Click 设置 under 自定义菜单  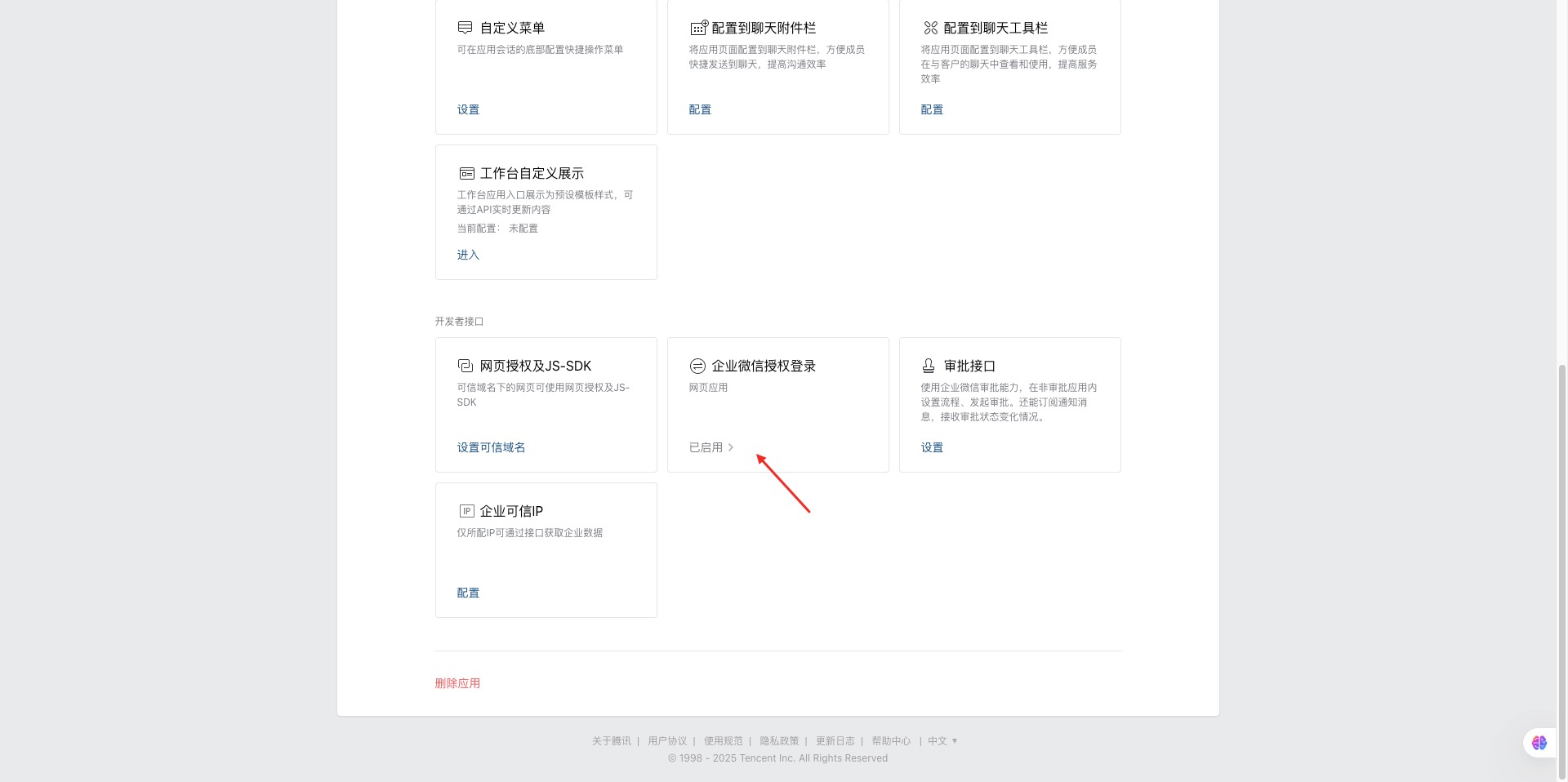[468, 109]
